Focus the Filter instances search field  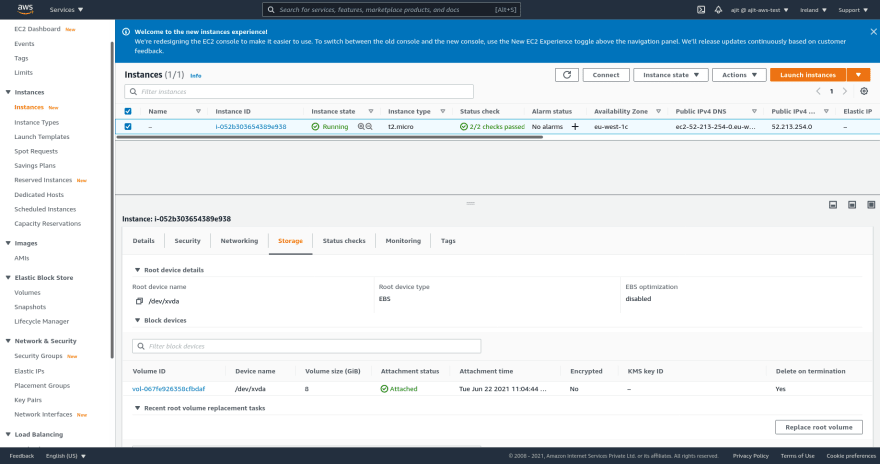299,91
